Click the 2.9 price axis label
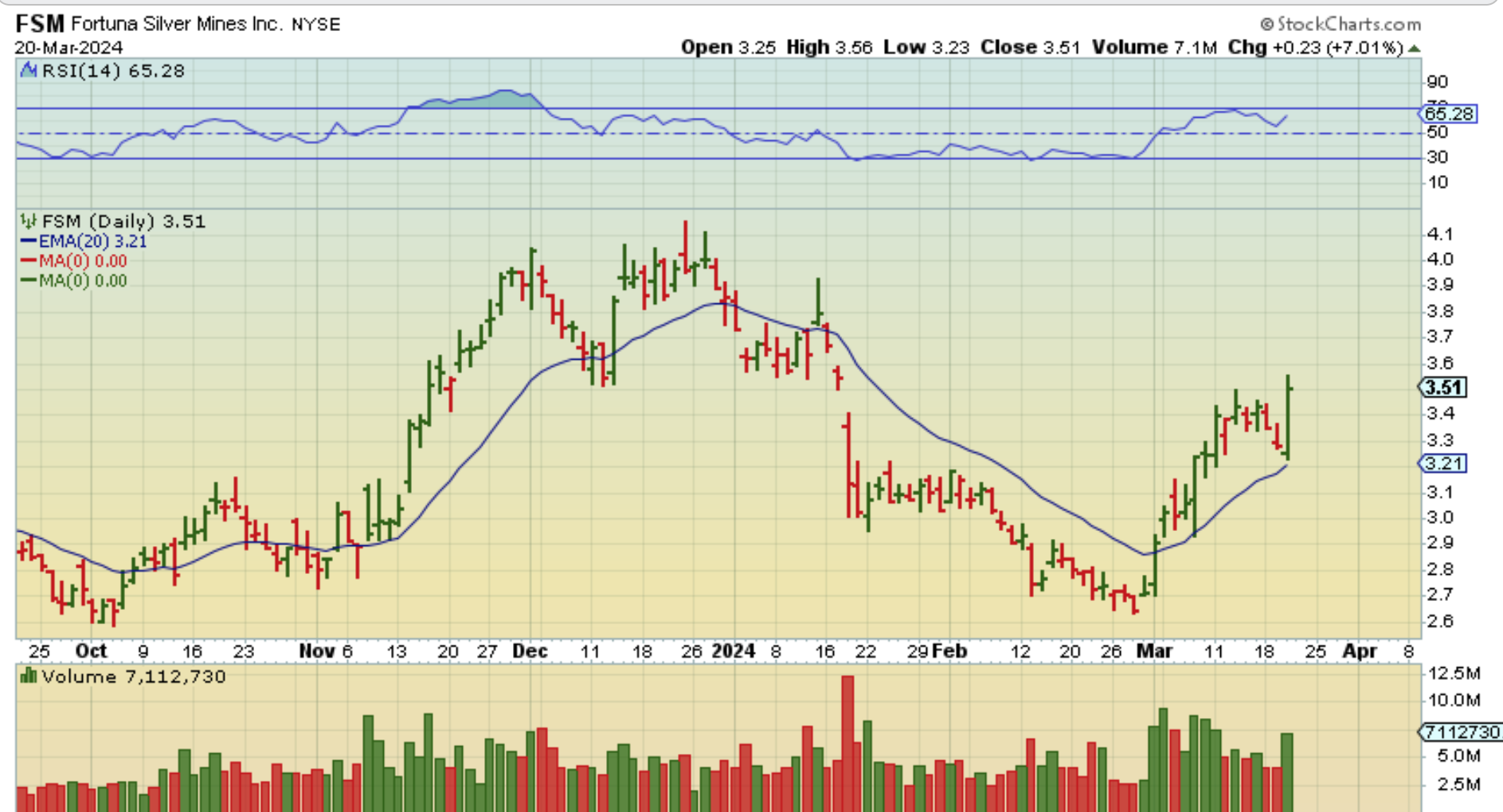This screenshot has height=812, width=1503. pos(1440,543)
